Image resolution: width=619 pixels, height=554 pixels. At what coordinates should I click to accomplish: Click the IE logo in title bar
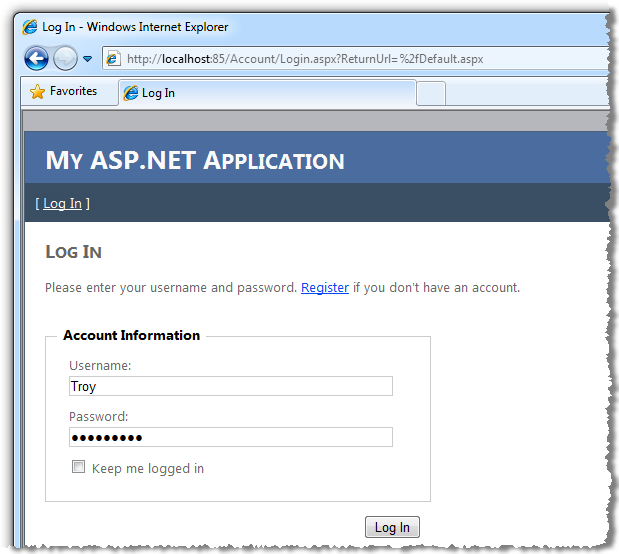pyautogui.click(x=30, y=27)
